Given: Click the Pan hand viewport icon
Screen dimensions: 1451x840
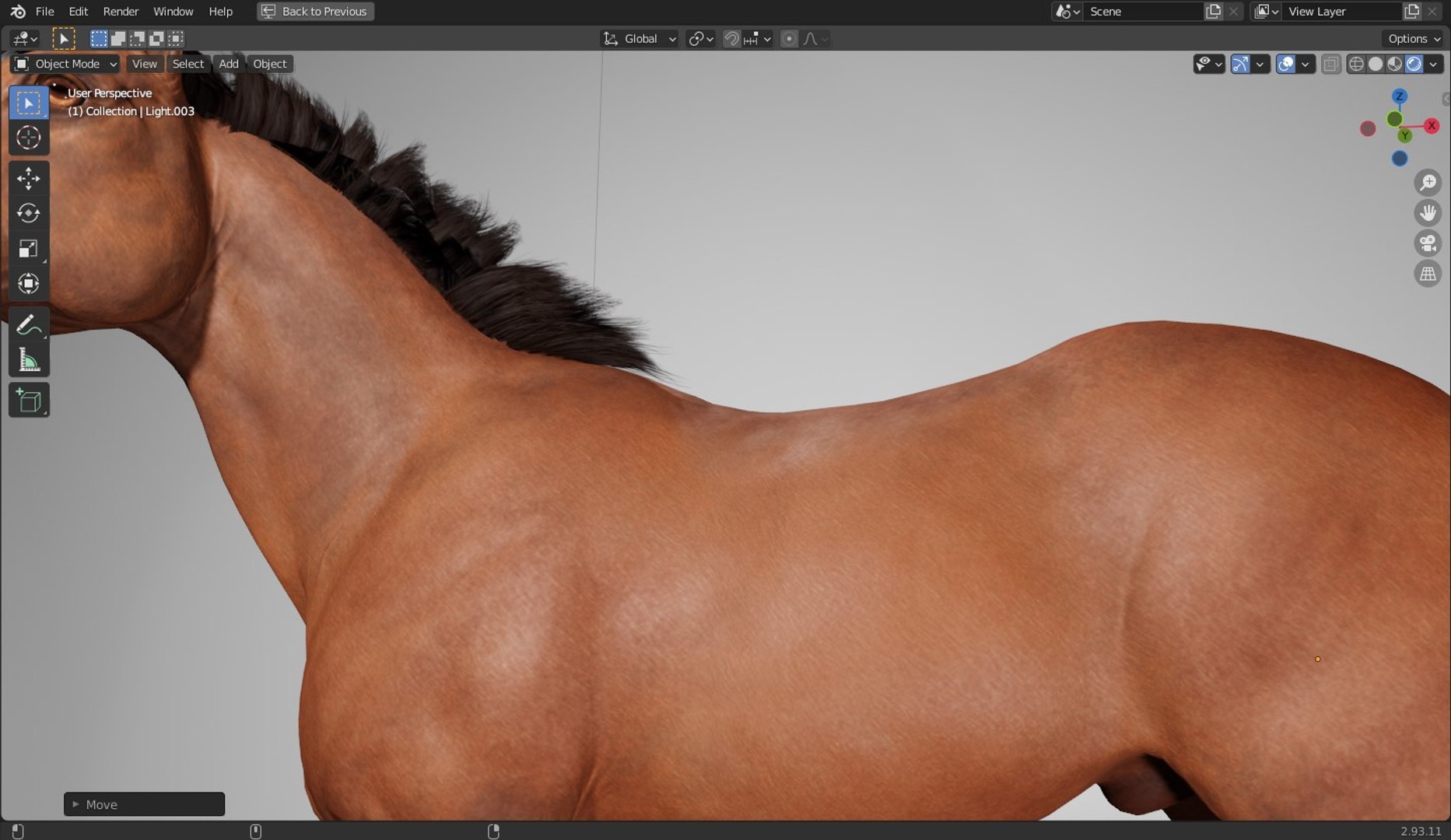Looking at the screenshot, I should coord(1428,213).
